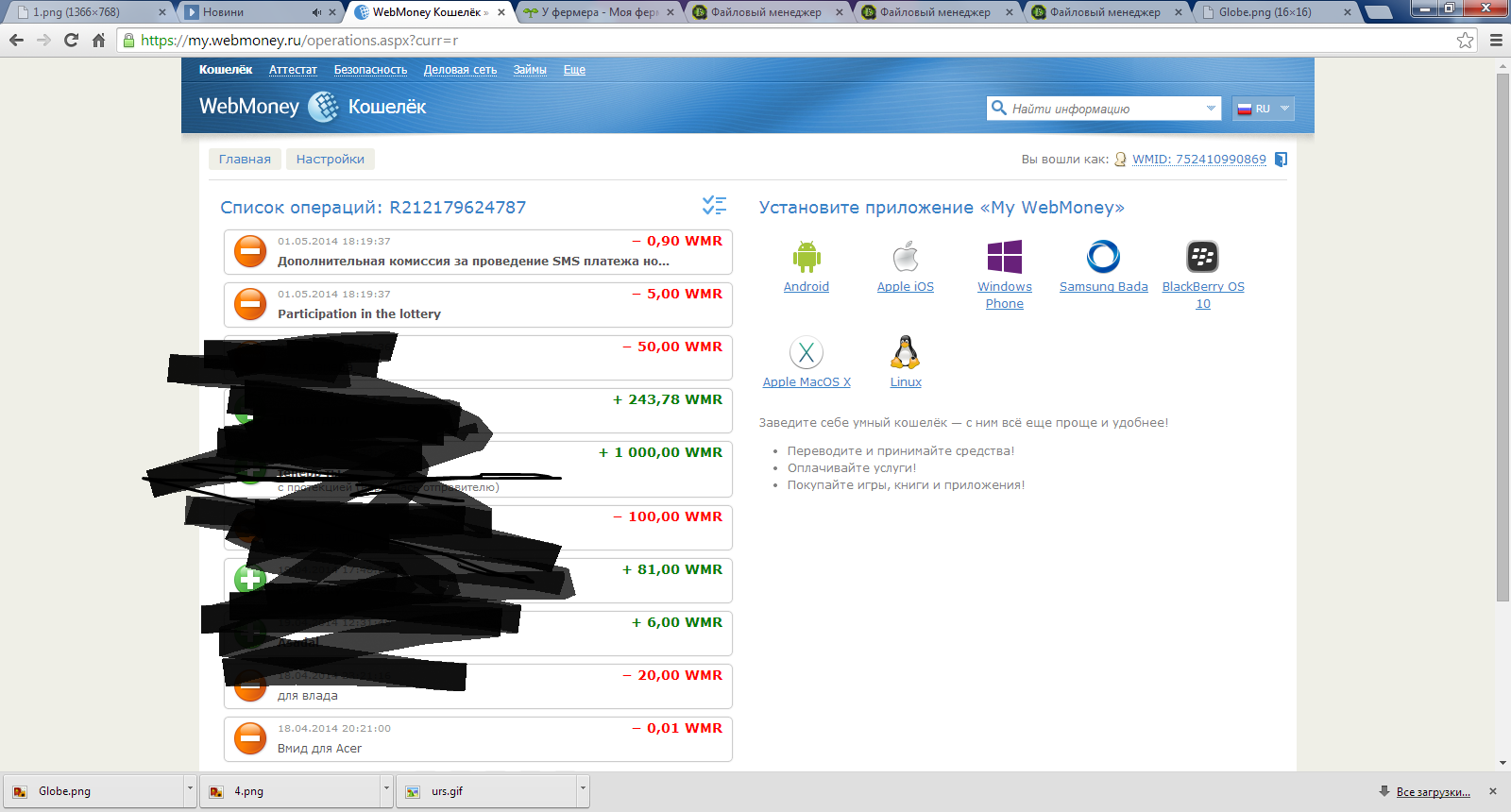Open the Apple iOS app icon
1511x812 pixels.
coord(905,257)
